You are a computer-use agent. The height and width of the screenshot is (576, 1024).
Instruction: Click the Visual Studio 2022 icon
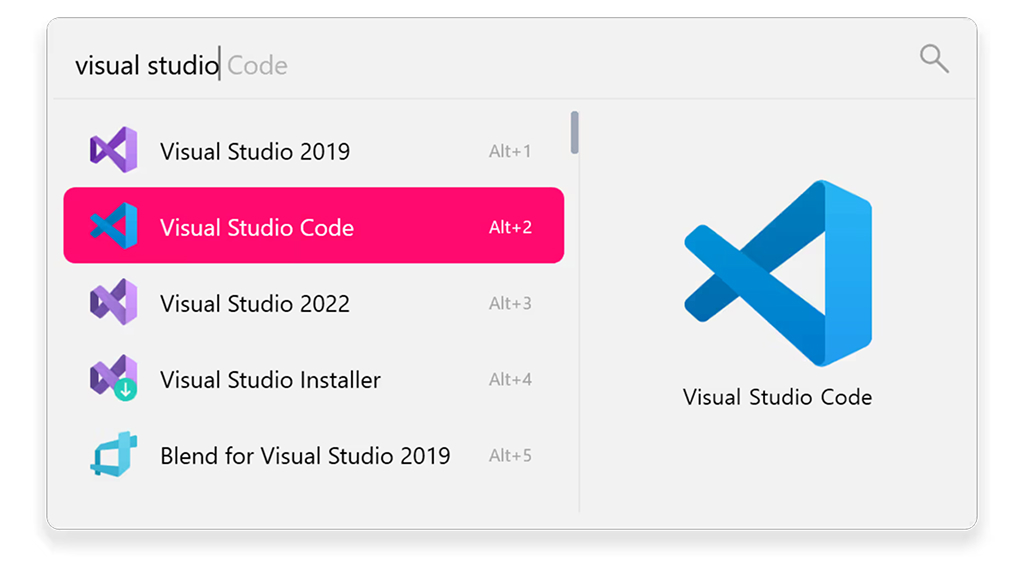[x=113, y=303]
